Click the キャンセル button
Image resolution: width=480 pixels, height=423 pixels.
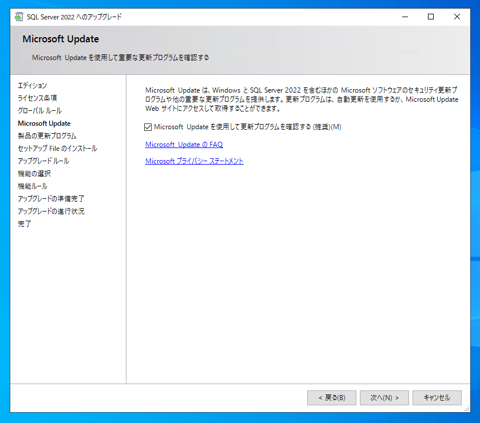click(x=437, y=398)
